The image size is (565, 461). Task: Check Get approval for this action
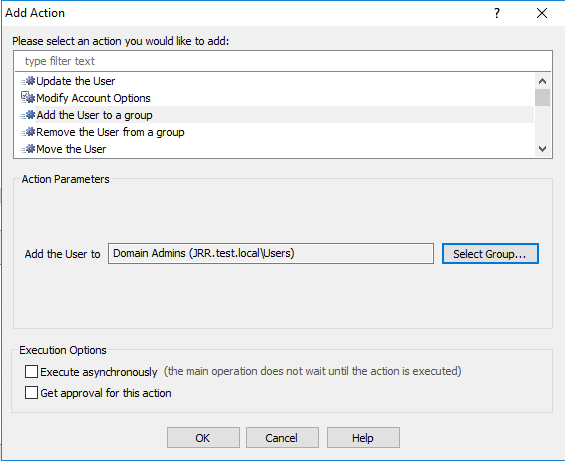coord(31,393)
